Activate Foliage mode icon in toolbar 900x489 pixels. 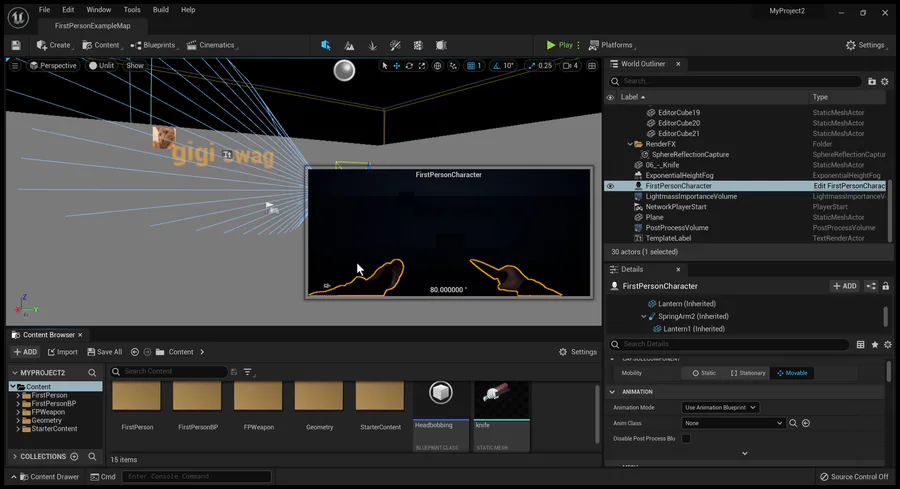coord(372,45)
